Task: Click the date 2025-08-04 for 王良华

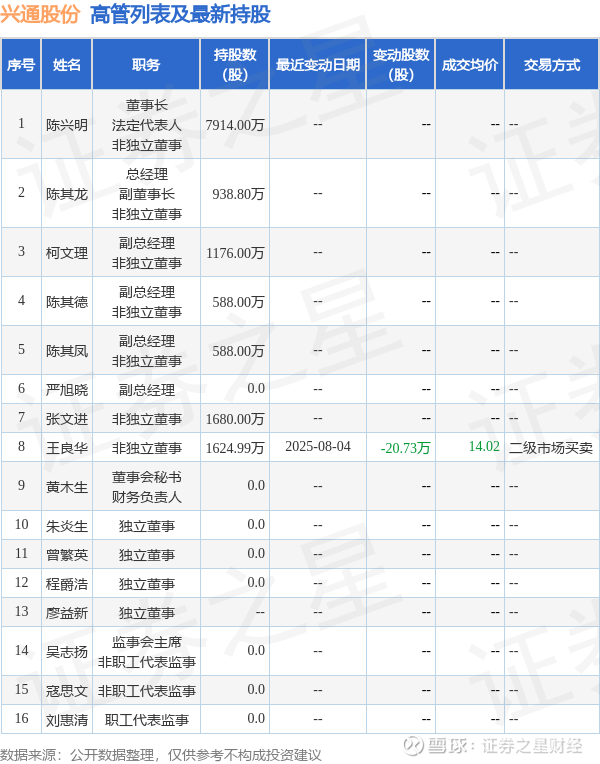Action: (318, 447)
